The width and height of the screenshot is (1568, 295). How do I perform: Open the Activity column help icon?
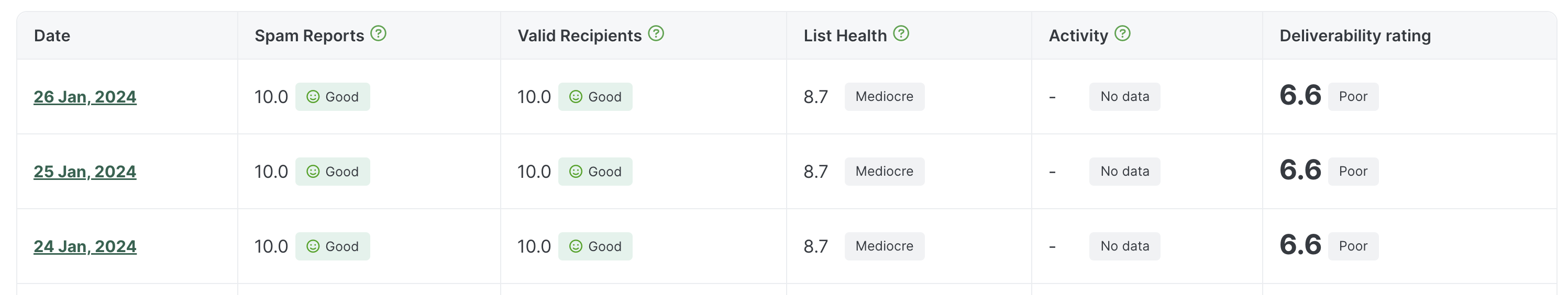click(1122, 33)
